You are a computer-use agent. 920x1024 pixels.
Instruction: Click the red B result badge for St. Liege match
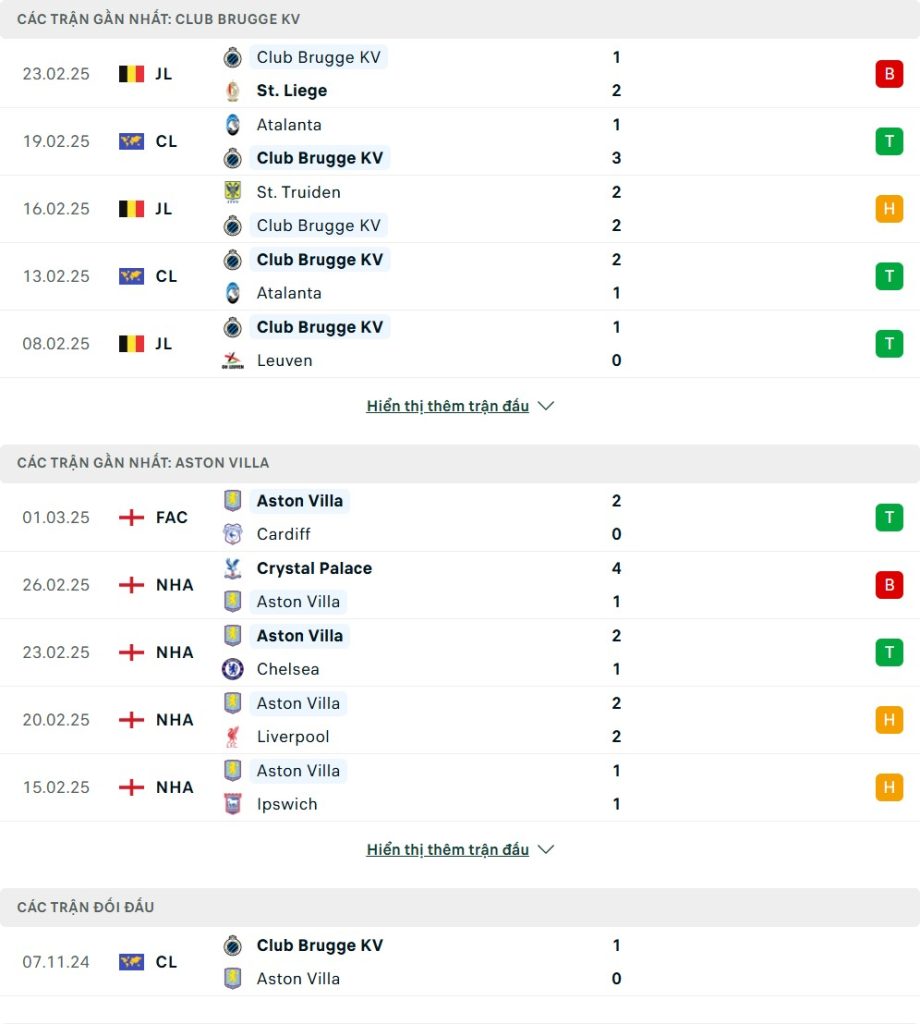(889, 74)
